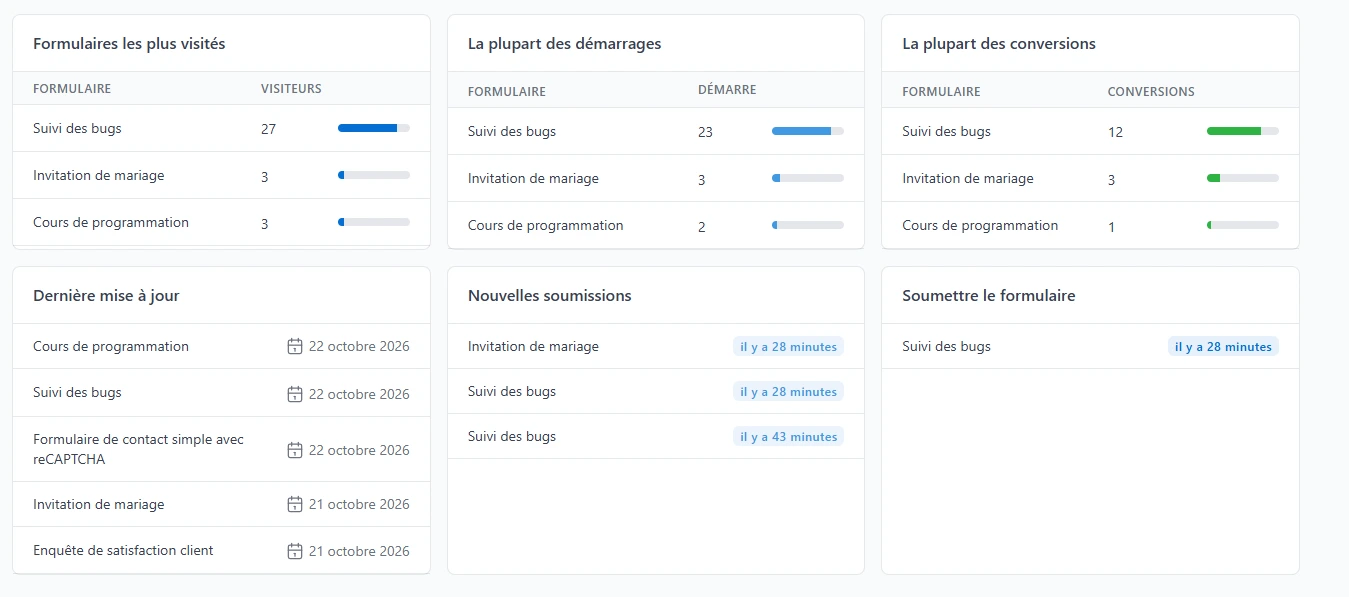Open Suivi des bugs in Soumettre le formulaire
The image size is (1349, 597).
click(946, 346)
